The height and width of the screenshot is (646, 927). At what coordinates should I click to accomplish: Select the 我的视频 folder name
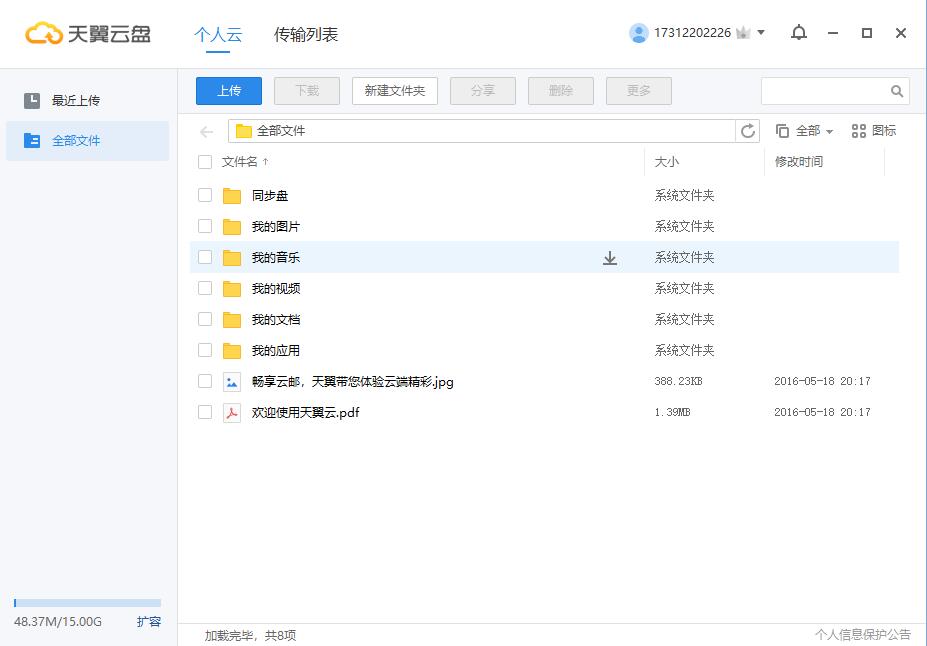click(276, 288)
